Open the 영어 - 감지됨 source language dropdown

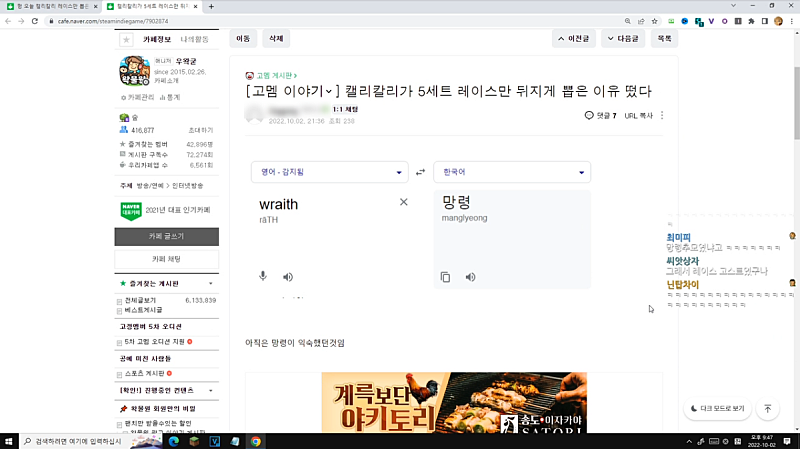click(330, 172)
